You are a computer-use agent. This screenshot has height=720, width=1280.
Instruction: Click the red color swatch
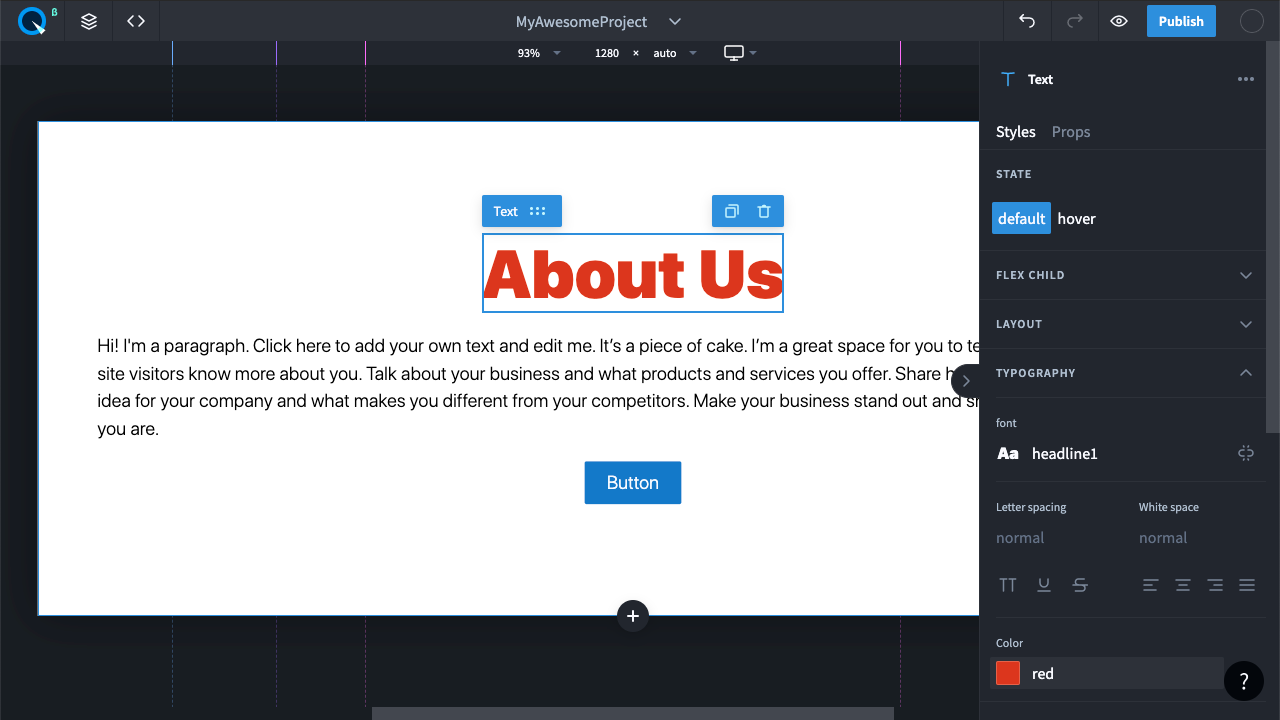pos(1008,673)
